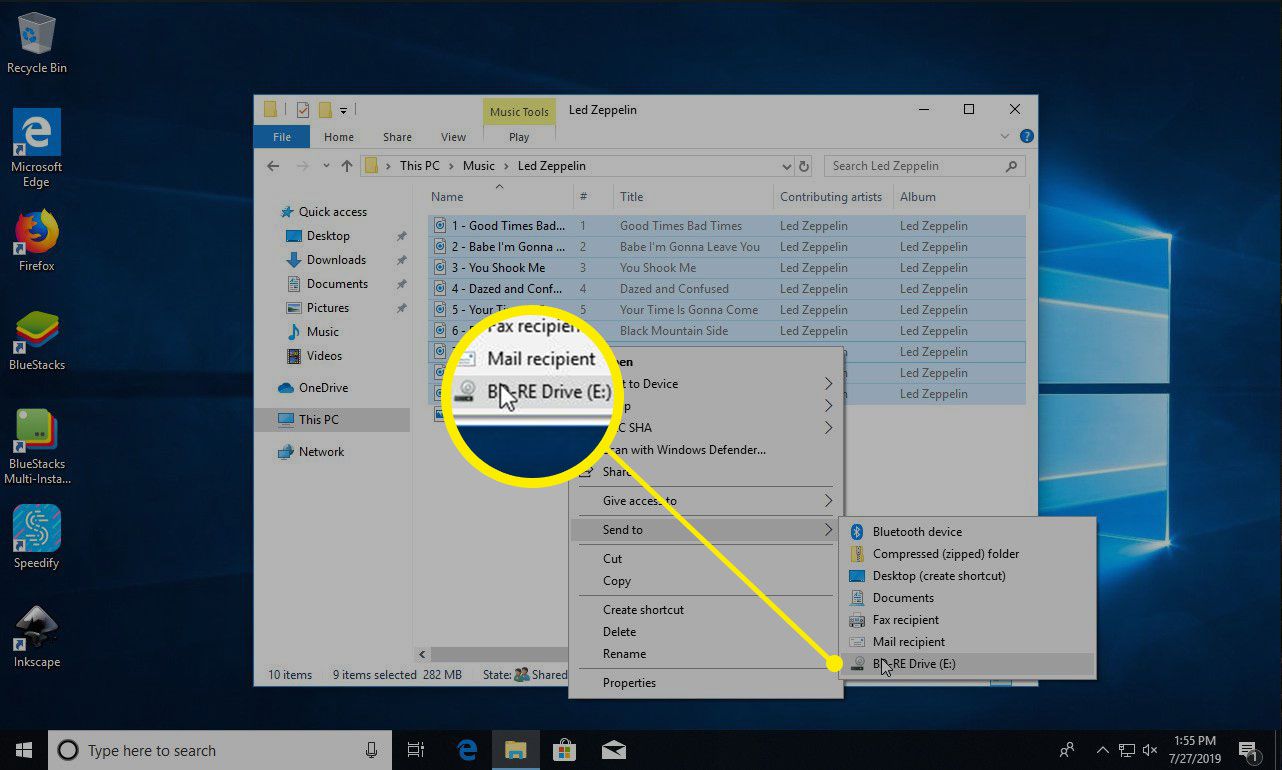Viewport: 1282px width, 770px height.
Task: Select Create shortcut in context menu
Action: [705, 610]
